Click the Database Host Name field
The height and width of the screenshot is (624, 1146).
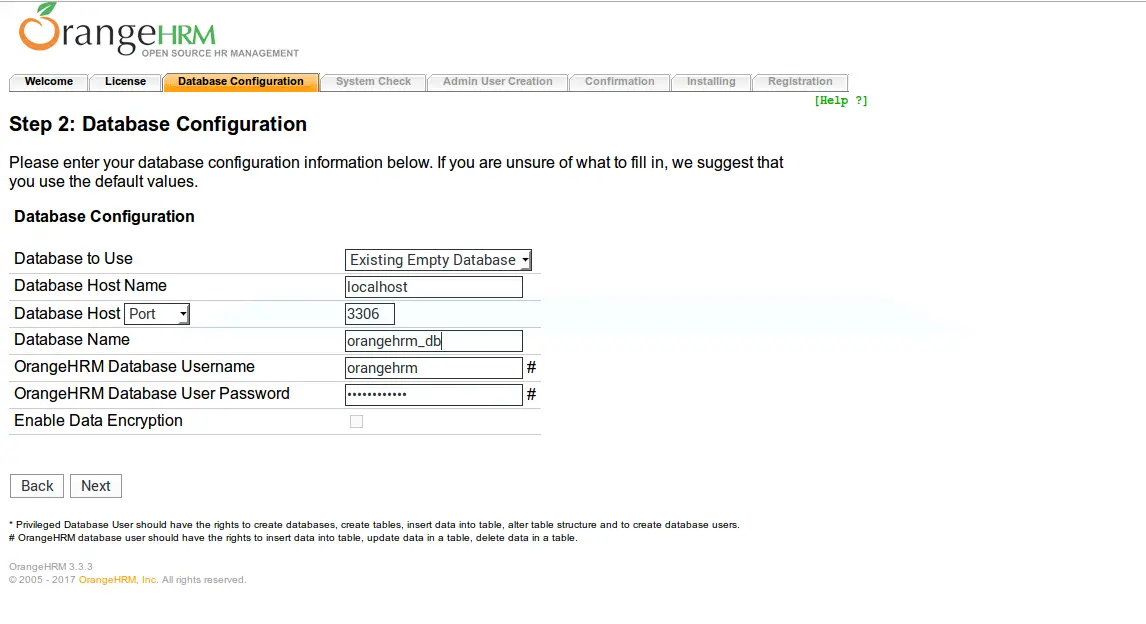433,287
